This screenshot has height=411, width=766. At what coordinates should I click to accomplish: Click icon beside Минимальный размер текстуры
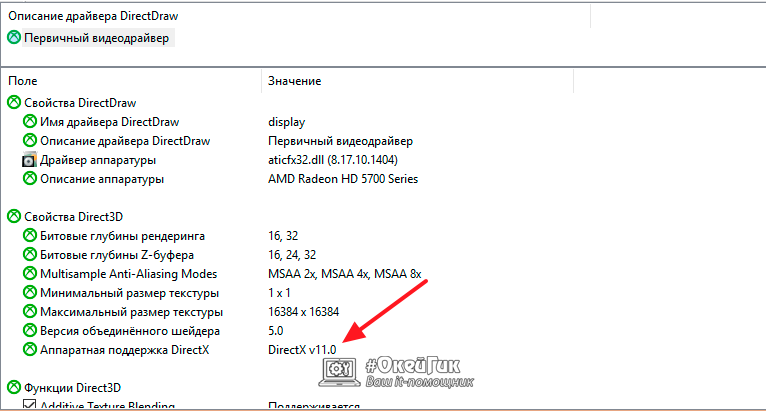coord(30,293)
